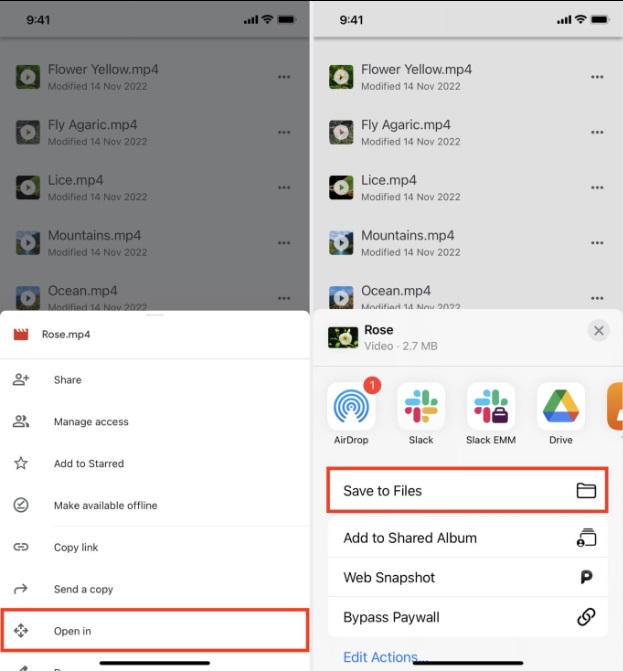Viewport: 623px width, 671px height.
Task: Open Fly Agaric.mp4 thumbnail in left screen
Action: pyautogui.click(x=28, y=132)
